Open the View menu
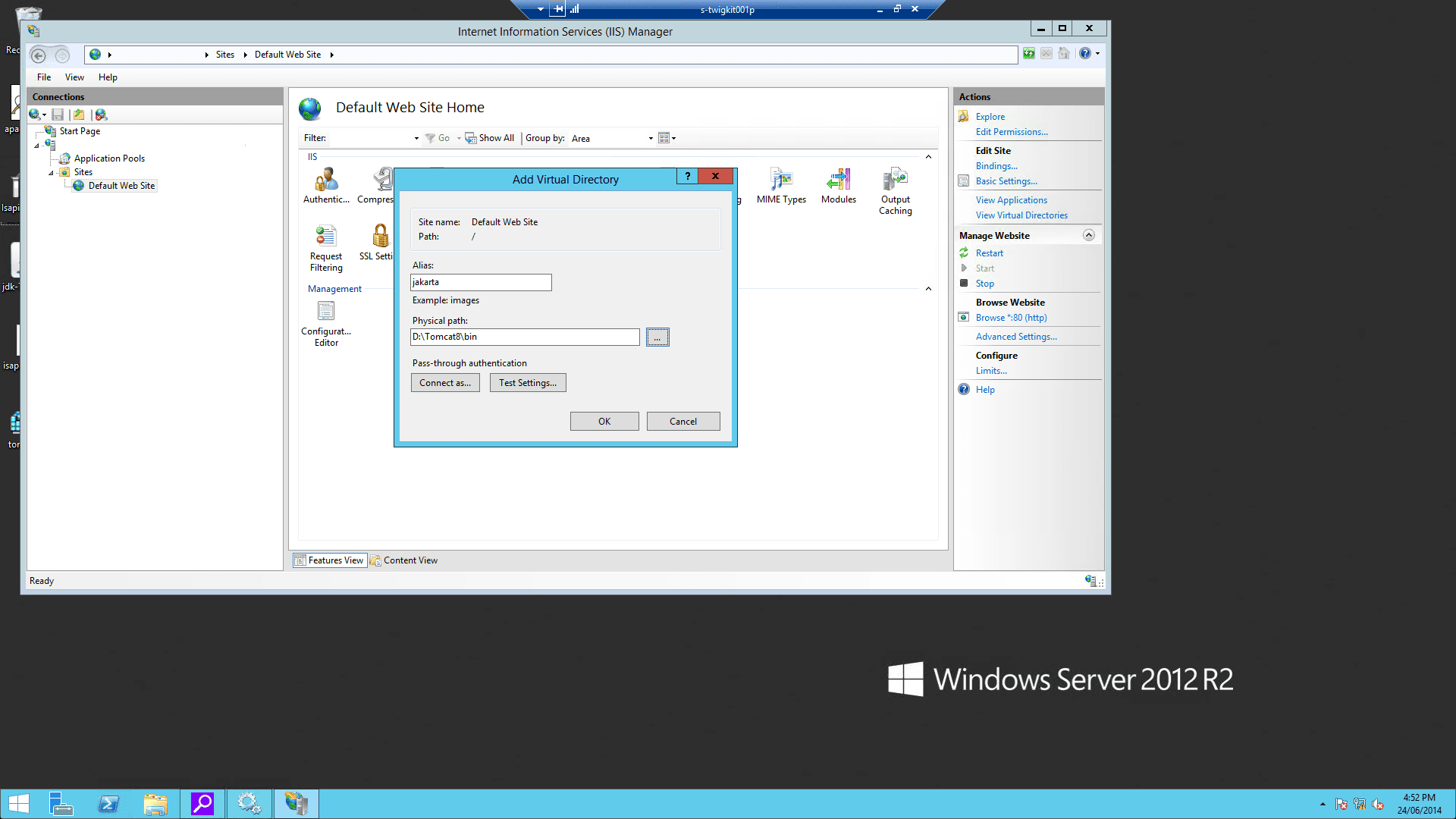This screenshot has width=1456, height=819. (74, 77)
